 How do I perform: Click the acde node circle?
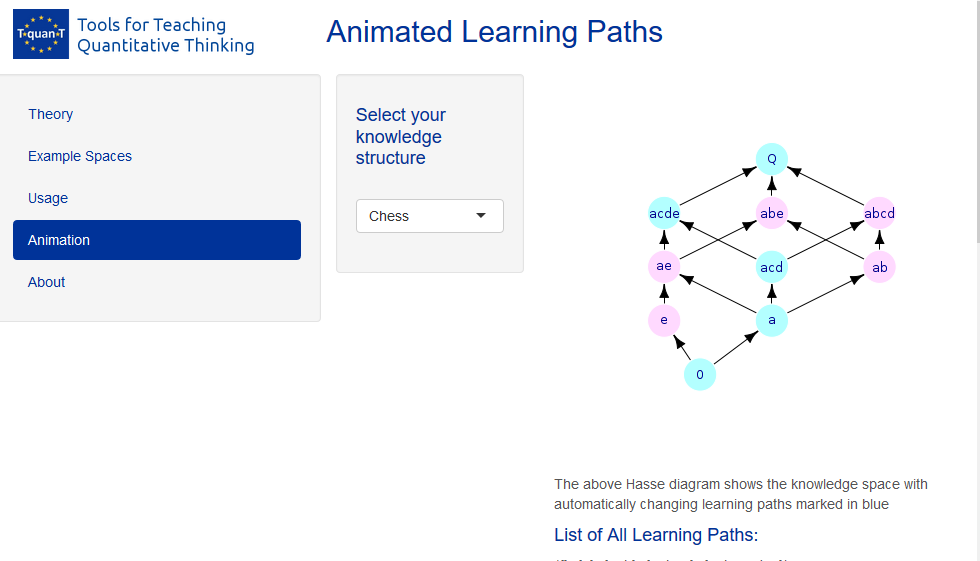(x=664, y=213)
